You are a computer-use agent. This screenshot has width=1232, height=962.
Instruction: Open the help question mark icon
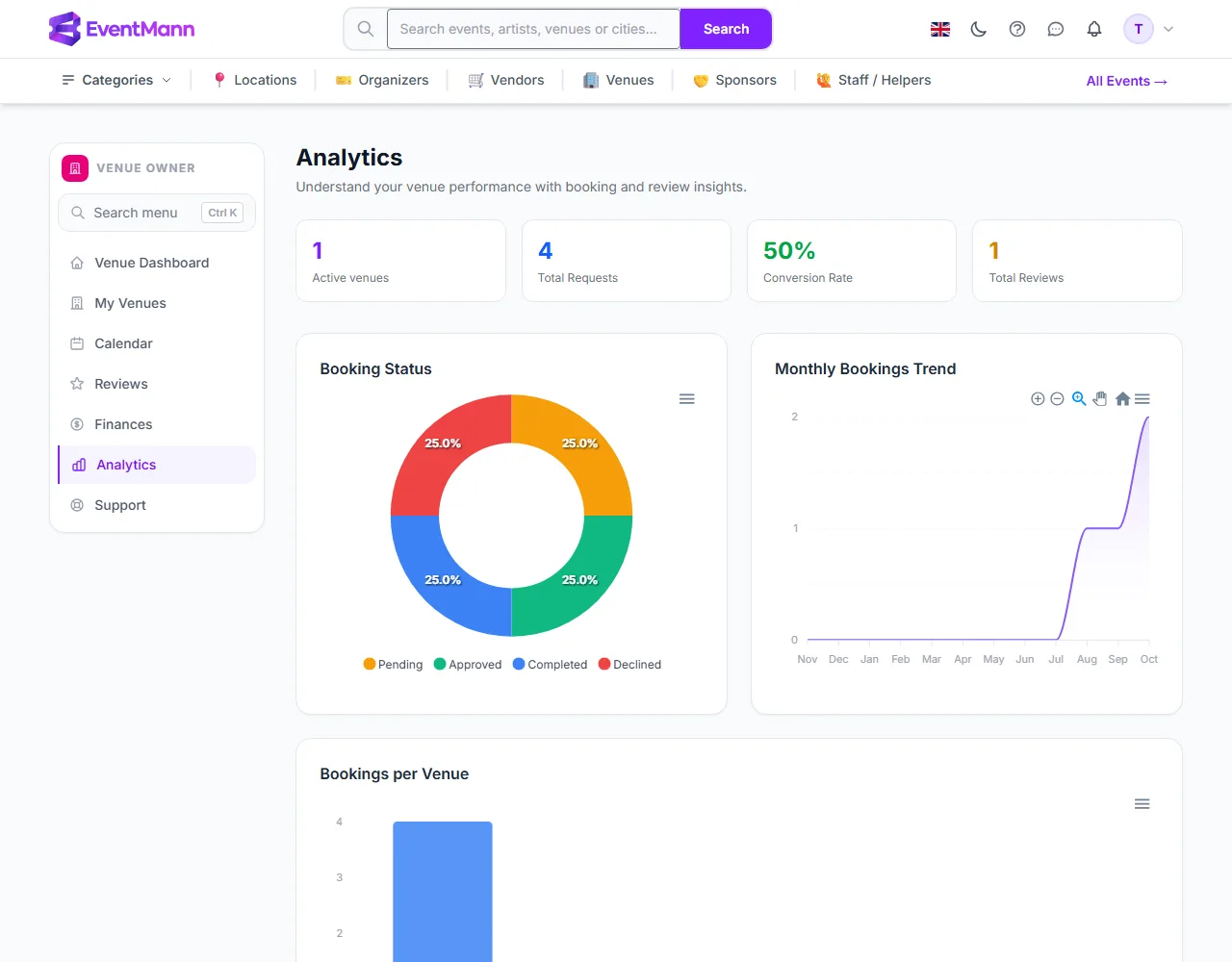(1017, 29)
